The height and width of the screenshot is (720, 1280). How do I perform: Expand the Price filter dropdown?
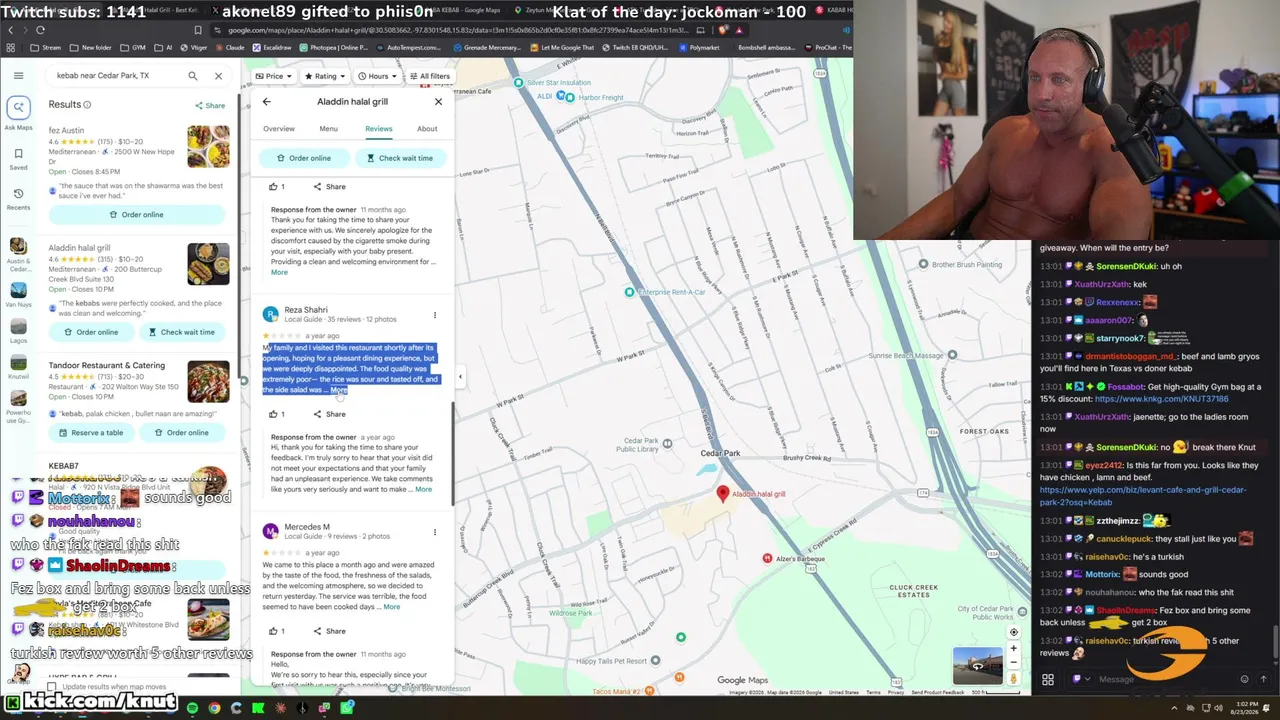click(x=273, y=76)
